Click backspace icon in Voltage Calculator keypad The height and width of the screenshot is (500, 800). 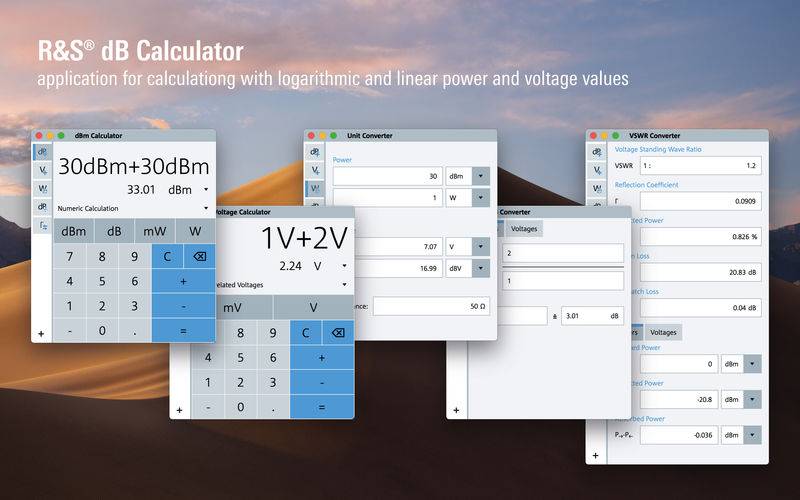[338, 333]
